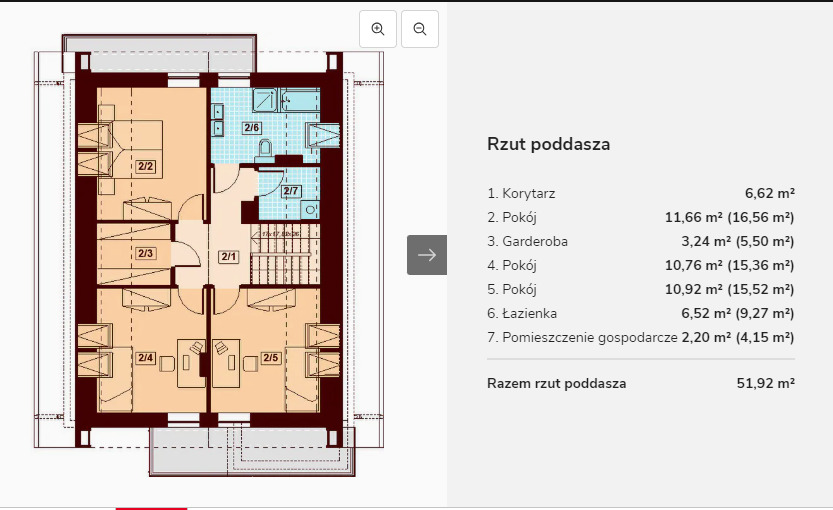
Task: Click the 2/7 utility room label
Action: 290,191
